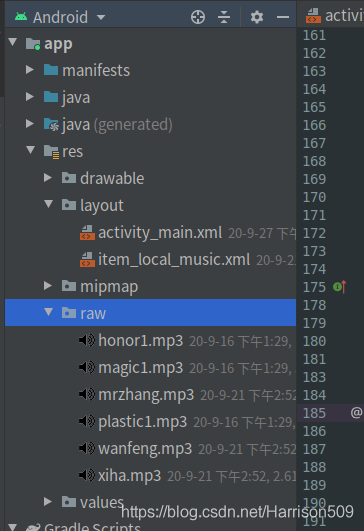Hide the project panel with minus icon
364x531 pixels.
tap(283, 17)
